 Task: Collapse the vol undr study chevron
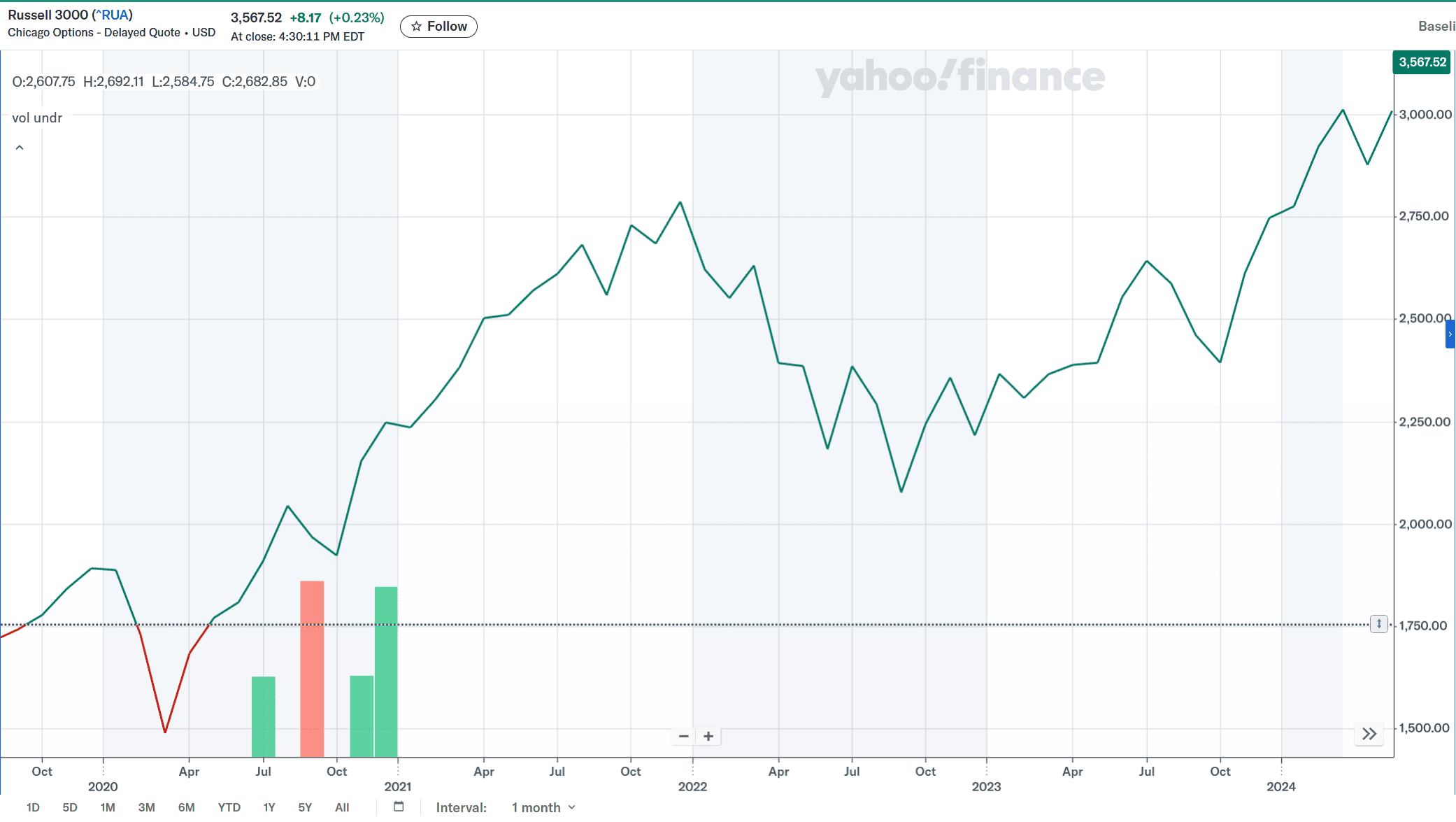point(20,148)
